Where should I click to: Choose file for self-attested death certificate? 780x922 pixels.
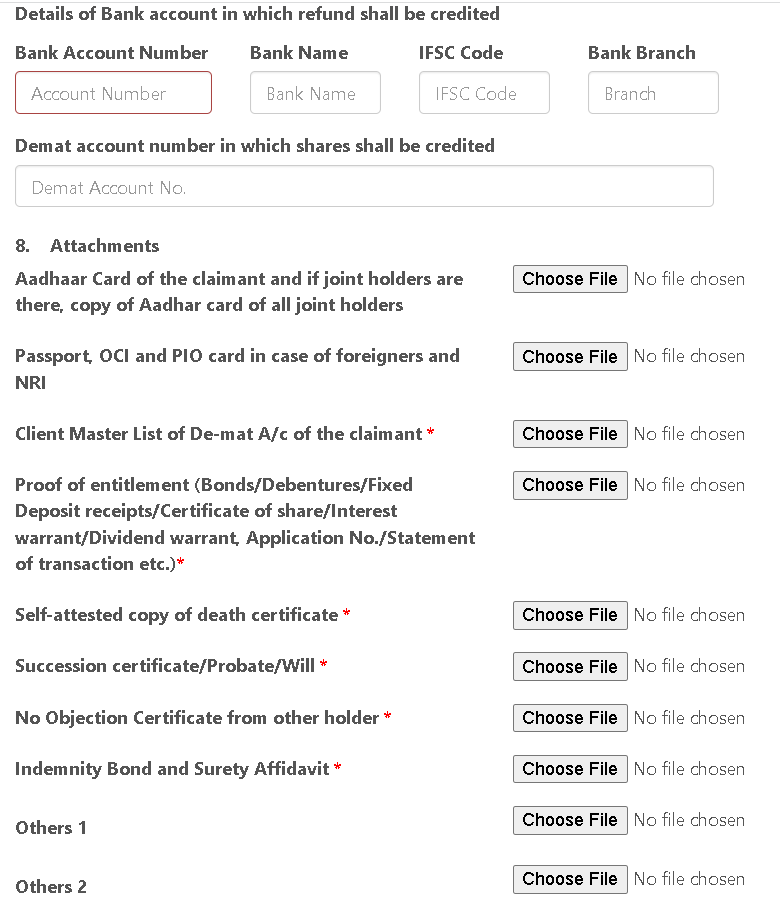click(570, 615)
